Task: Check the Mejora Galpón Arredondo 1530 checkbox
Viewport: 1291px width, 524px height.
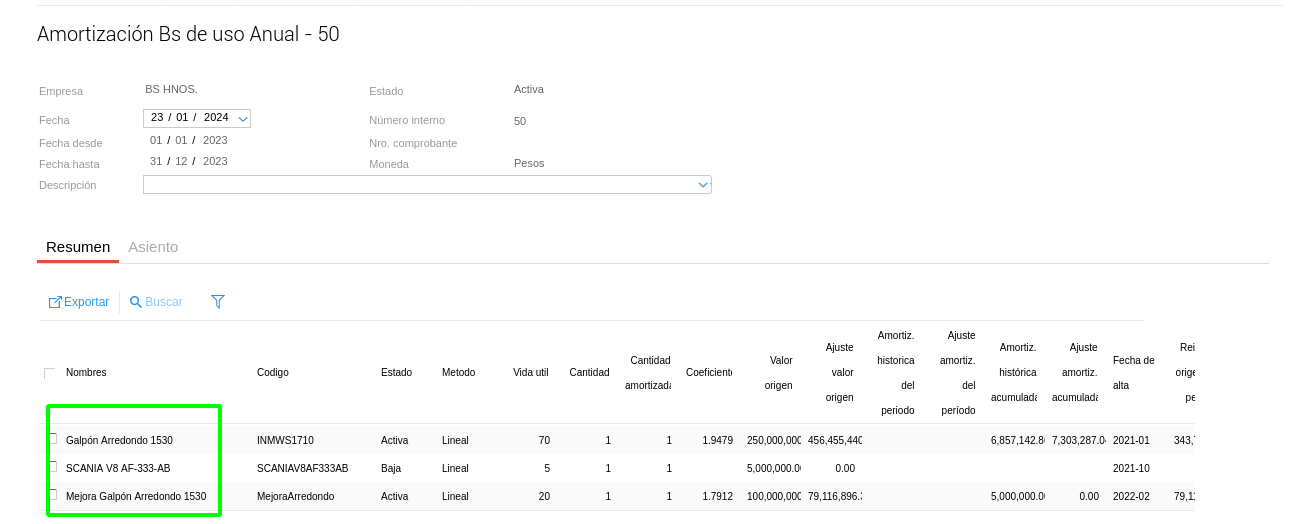Action: click(x=52, y=494)
